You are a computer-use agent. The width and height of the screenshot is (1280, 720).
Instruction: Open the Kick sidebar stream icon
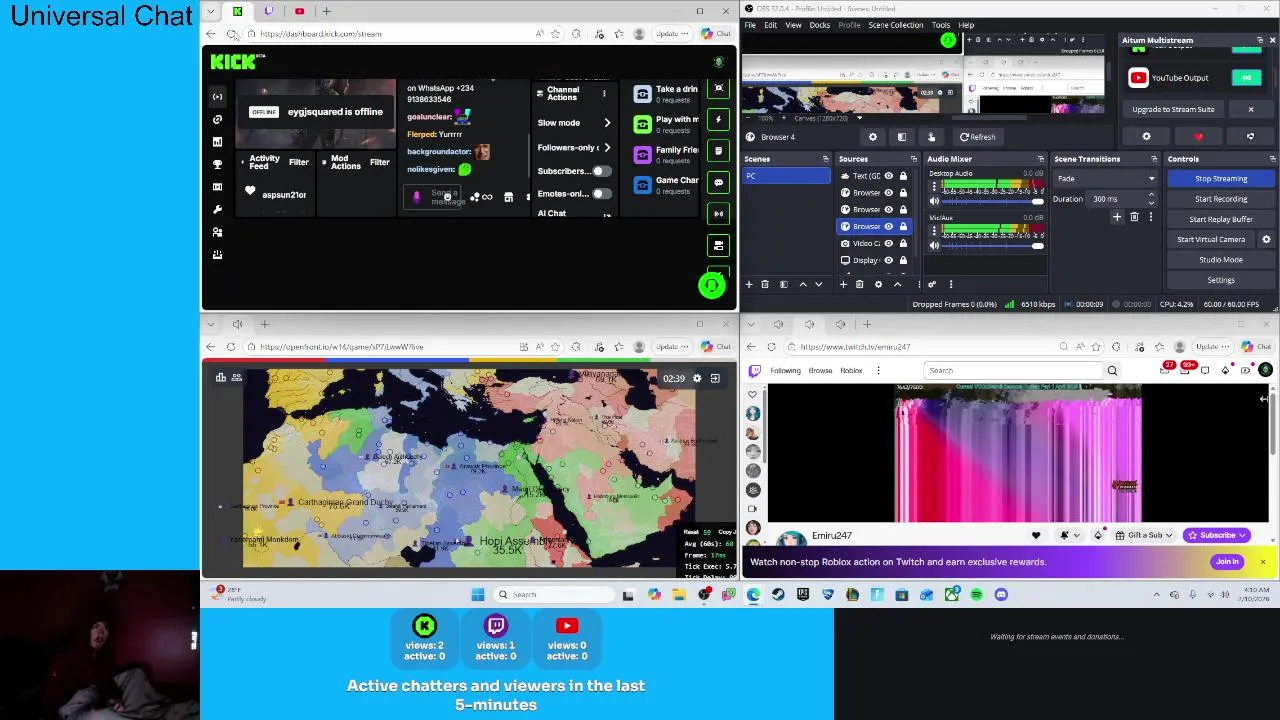[217, 97]
